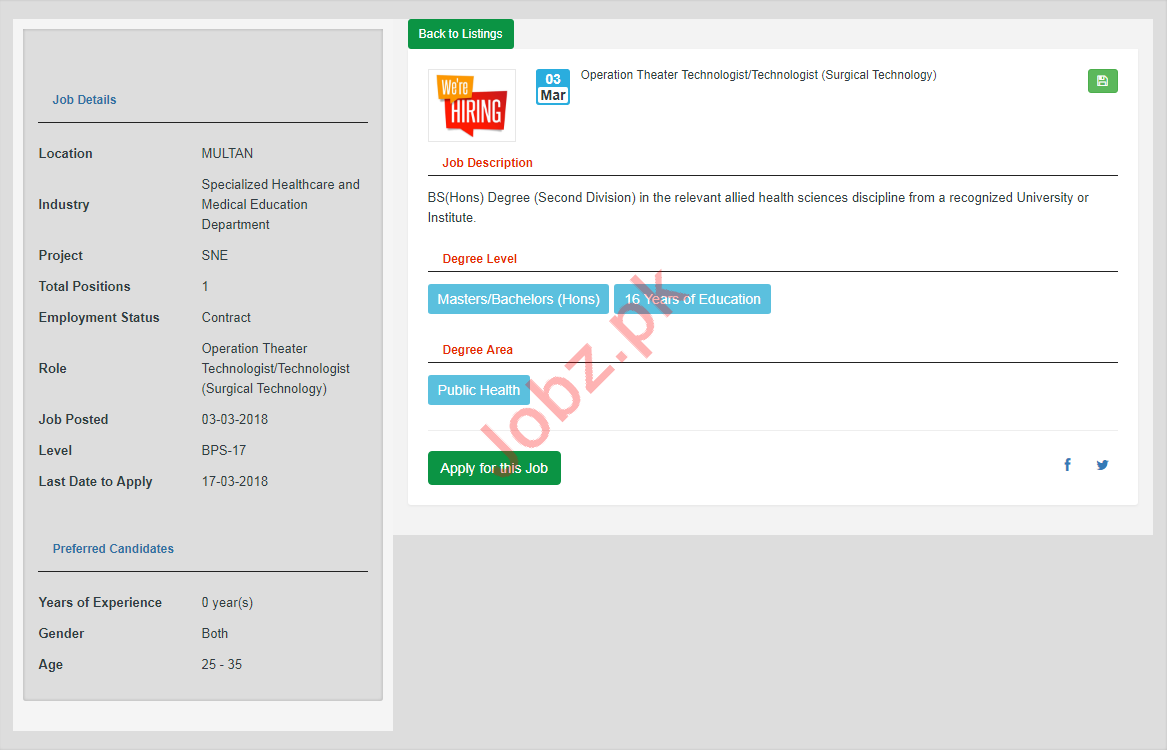Apply for this job
The image size is (1167, 750).
click(494, 468)
